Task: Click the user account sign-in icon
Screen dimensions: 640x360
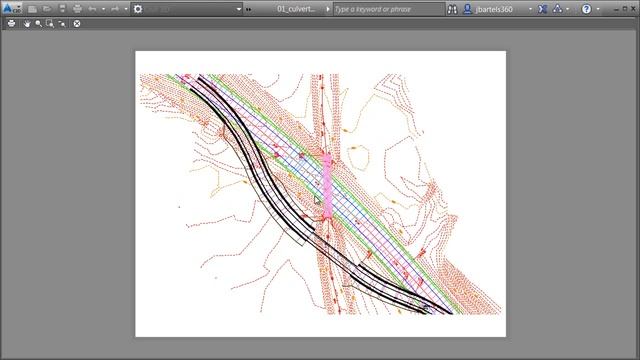Action: 468,9
